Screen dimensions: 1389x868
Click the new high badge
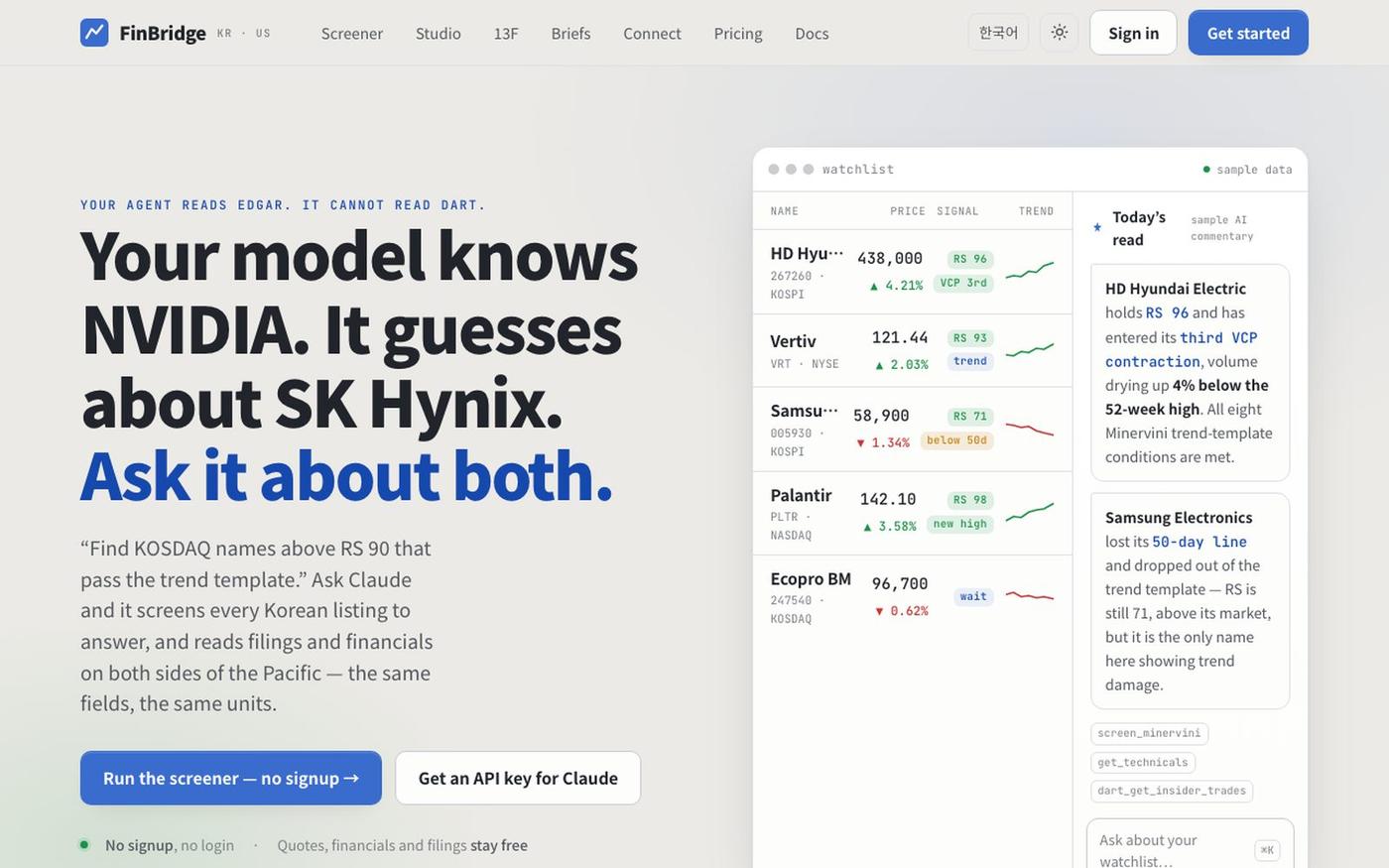(960, 524)
